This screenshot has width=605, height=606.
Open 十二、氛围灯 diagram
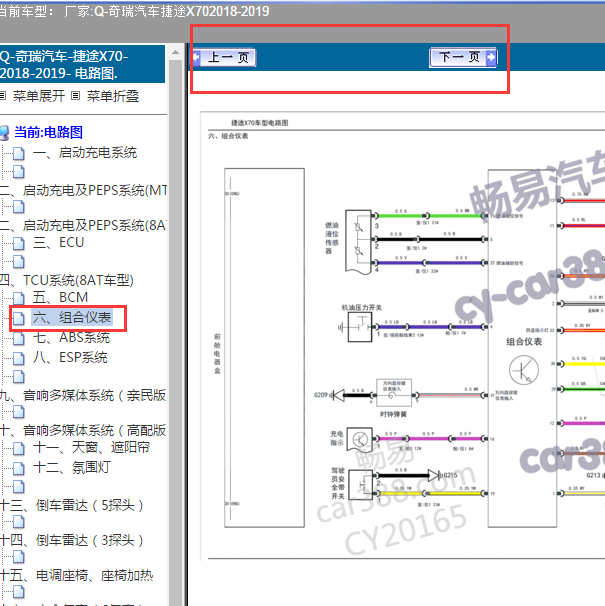(x=72, y=468)
